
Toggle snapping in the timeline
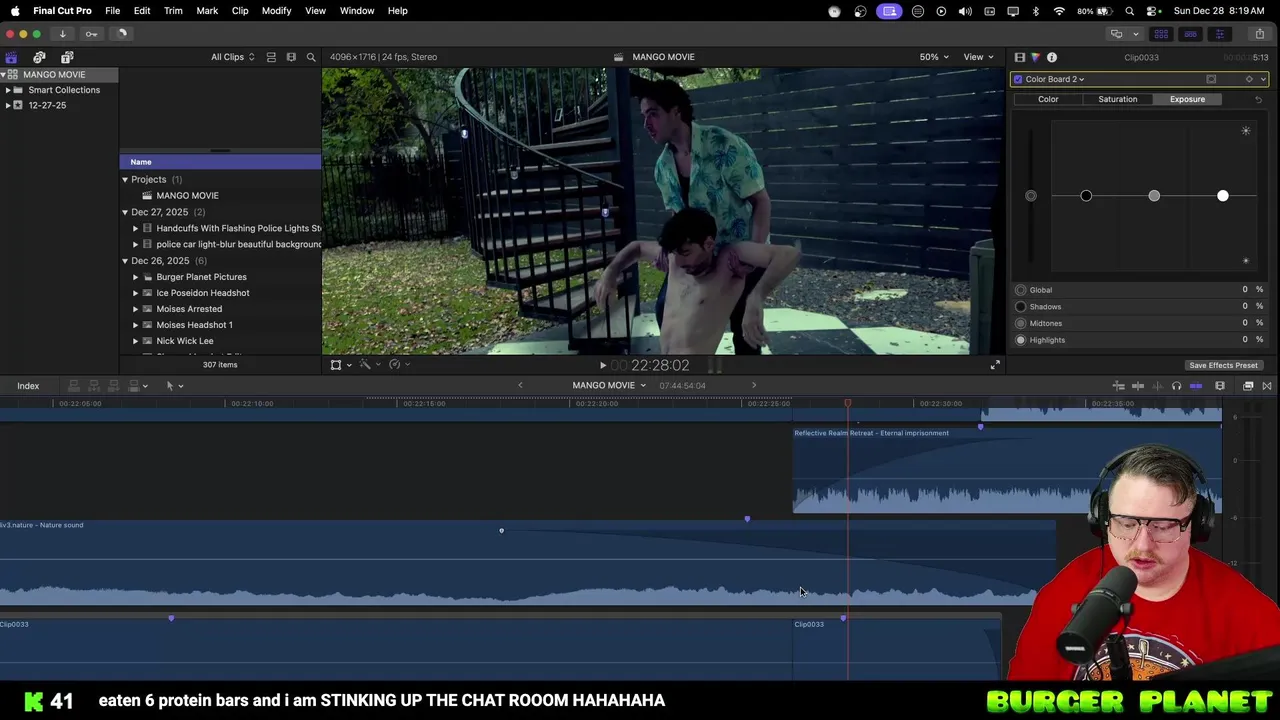pyautogui.click(x=1196, y=386)
